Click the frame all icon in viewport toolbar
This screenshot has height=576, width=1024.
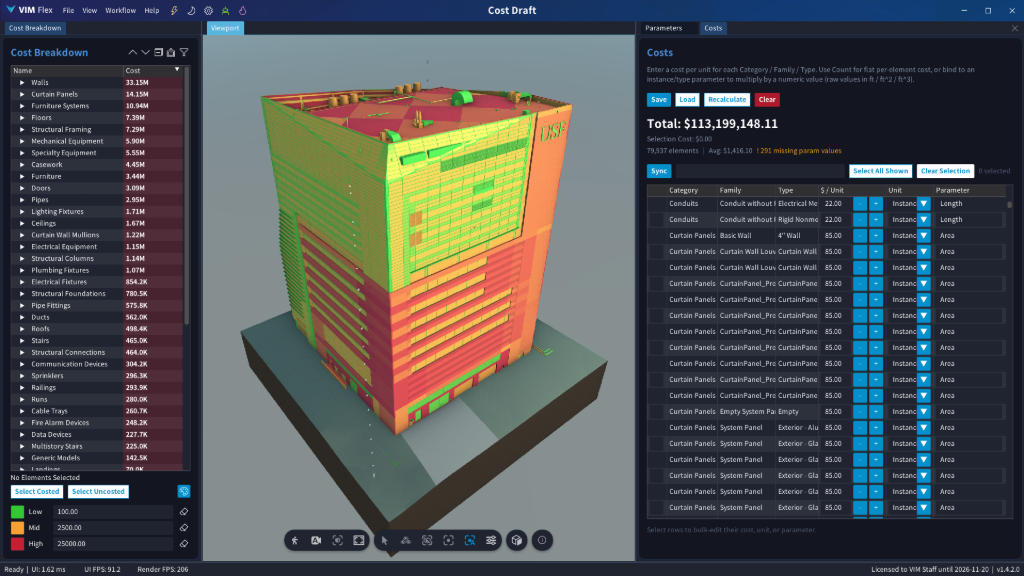coord(359,540)
